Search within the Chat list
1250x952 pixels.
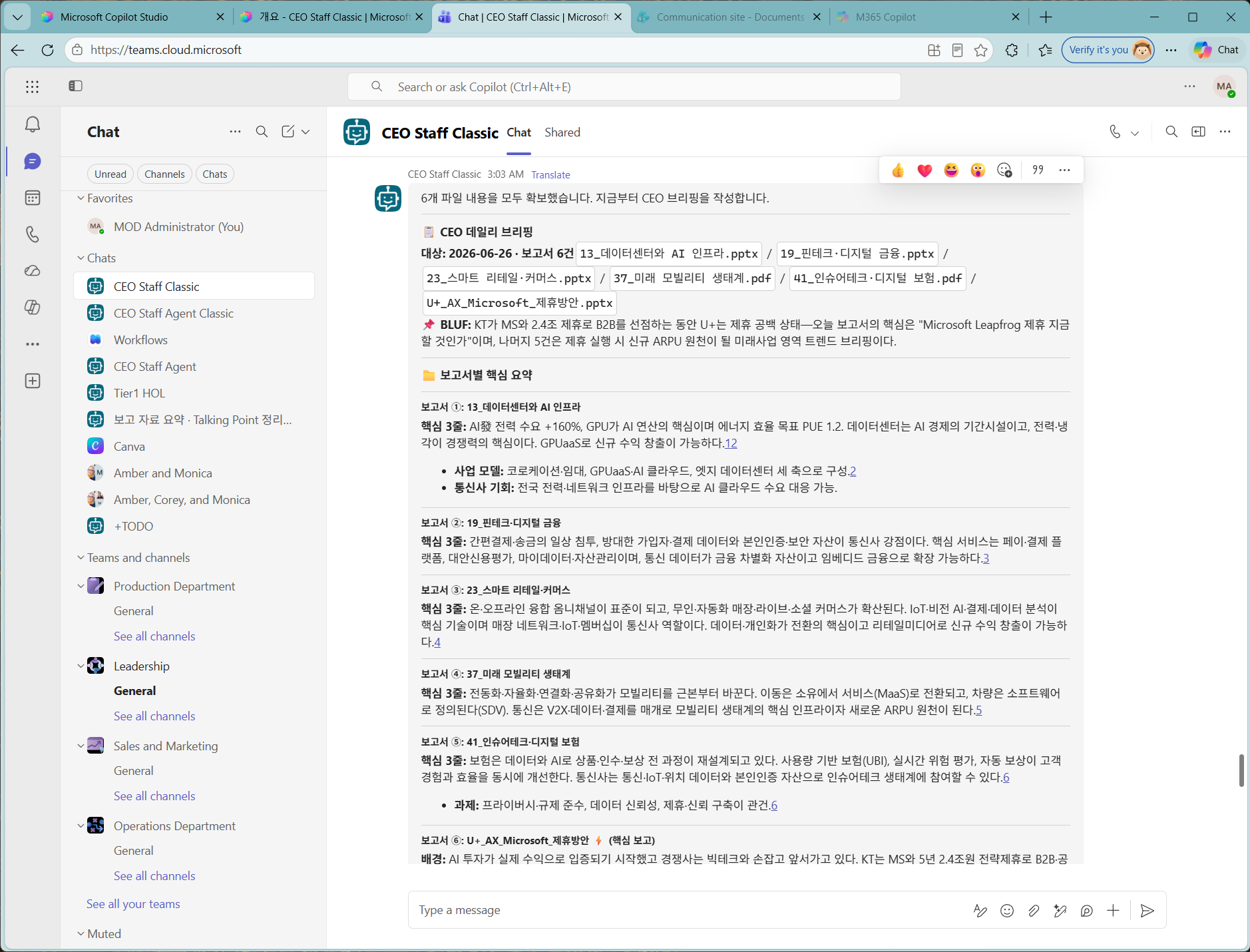[262, 132]
